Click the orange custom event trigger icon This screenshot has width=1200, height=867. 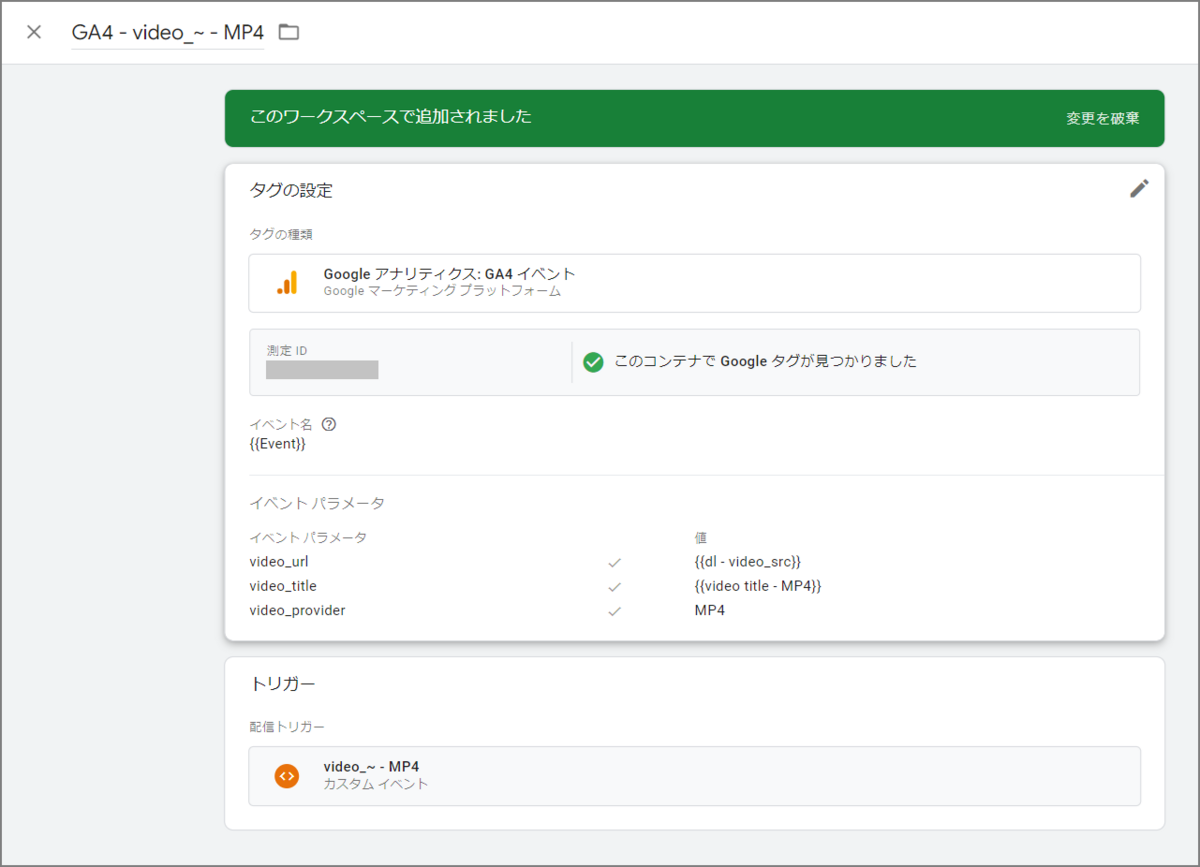[287, 776]
